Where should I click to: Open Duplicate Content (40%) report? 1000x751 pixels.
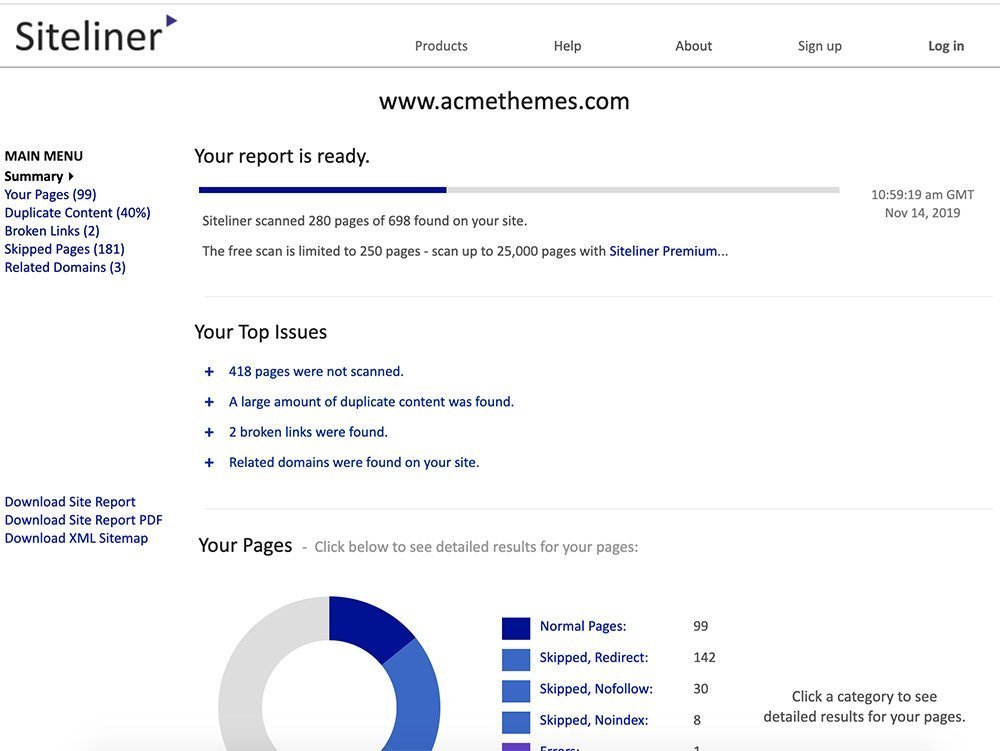[x=77, y=212]
